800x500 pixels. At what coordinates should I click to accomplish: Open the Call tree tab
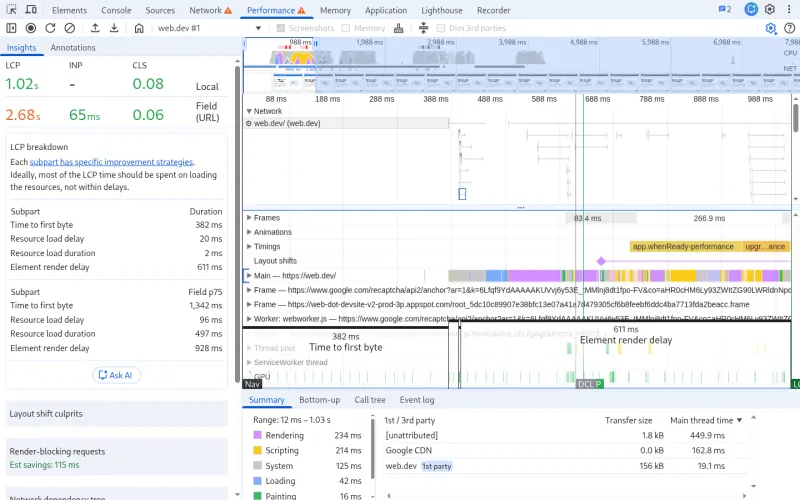click(x=370, y=400)
